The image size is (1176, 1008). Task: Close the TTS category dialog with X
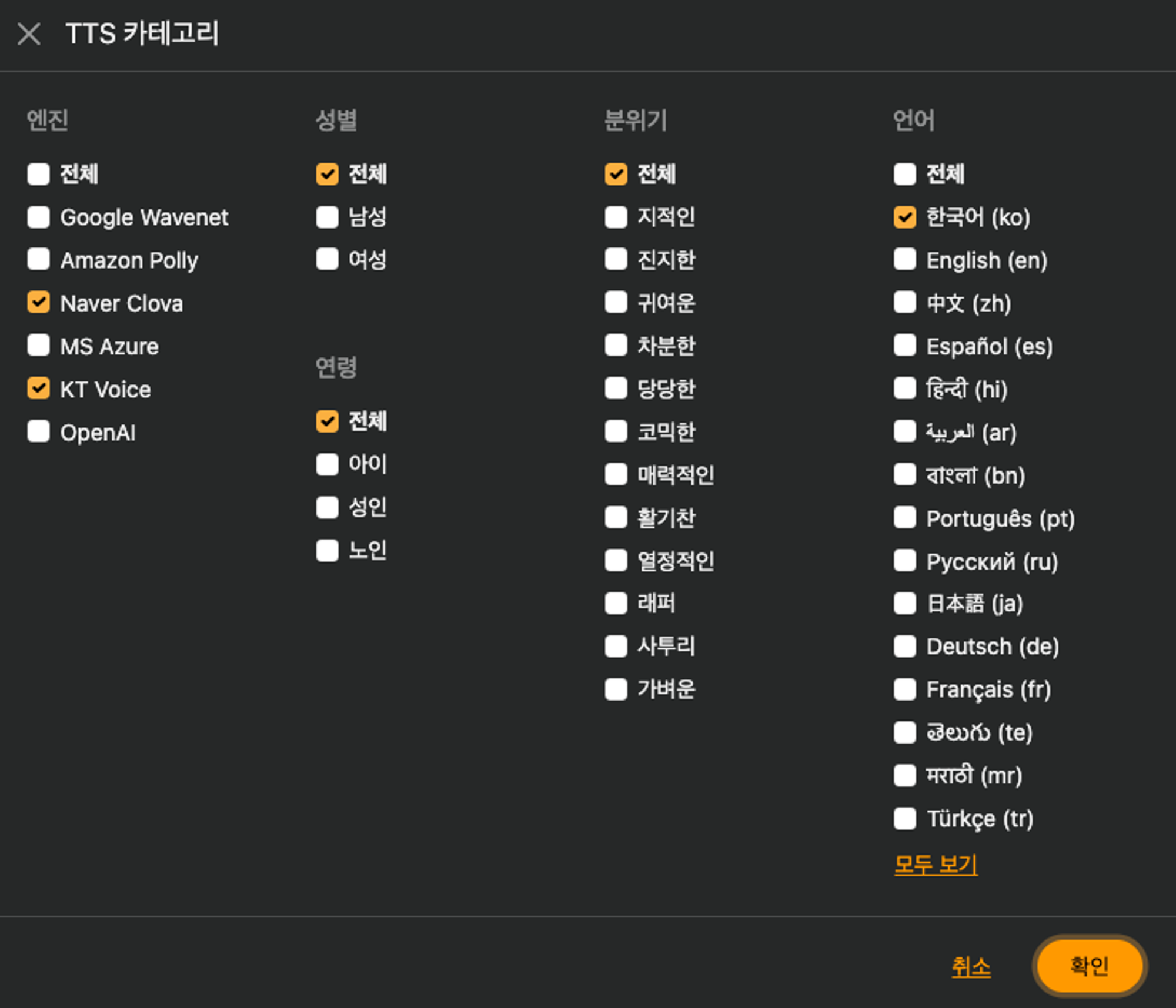[29, 34]
